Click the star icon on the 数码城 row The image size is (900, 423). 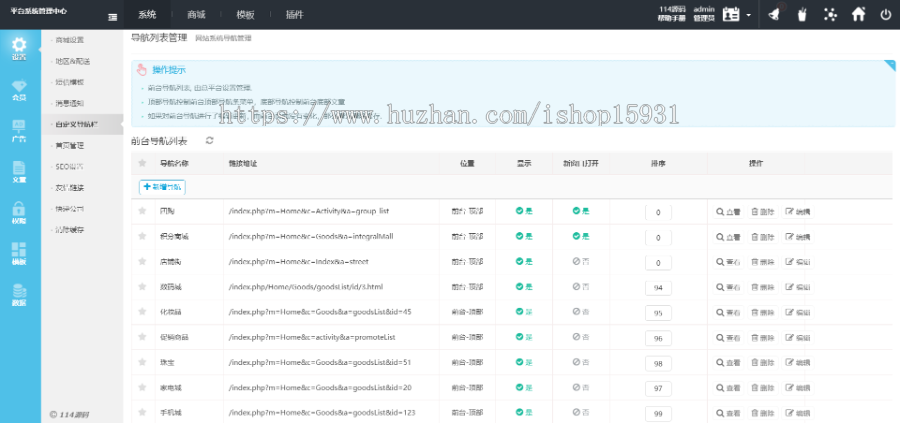coord(142,286)
